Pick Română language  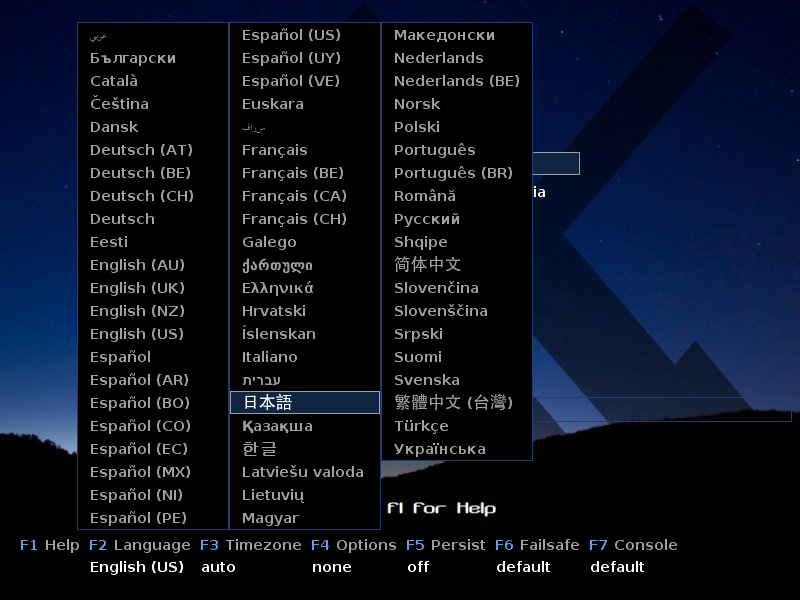pos(424,196)
